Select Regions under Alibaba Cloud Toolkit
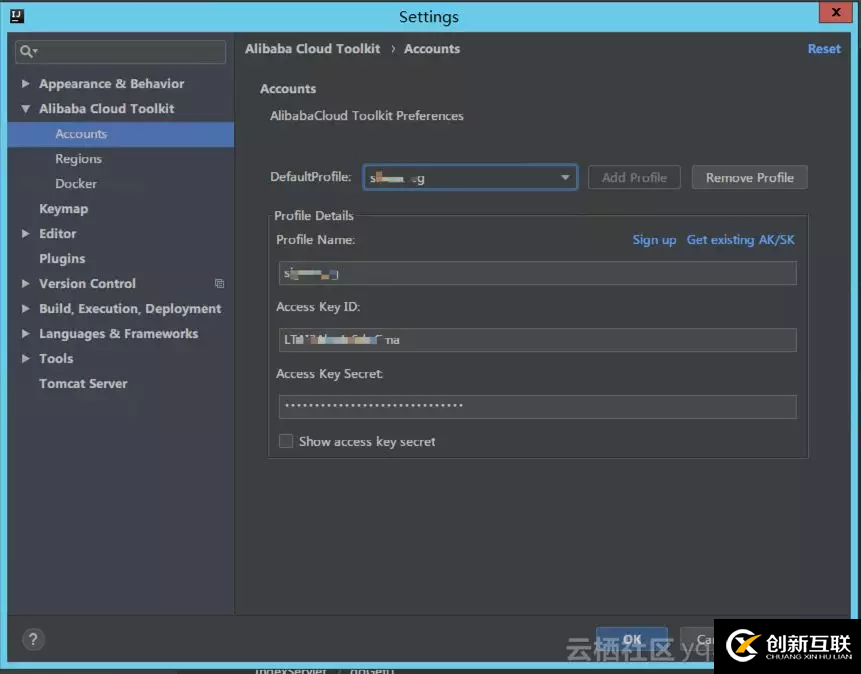Screen dimensions: 861x674 coord(78,159)
